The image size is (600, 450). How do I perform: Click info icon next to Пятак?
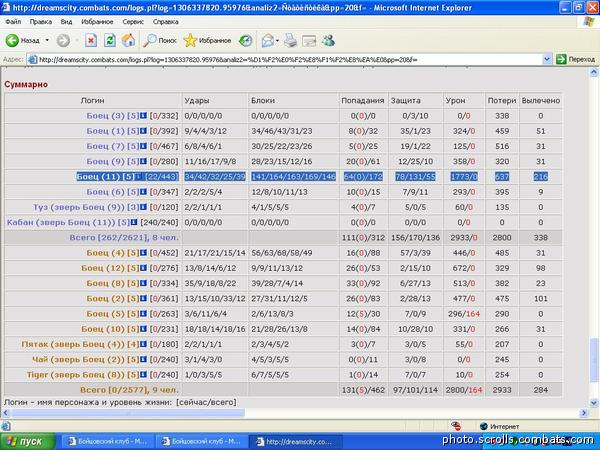tap(143, 344)
